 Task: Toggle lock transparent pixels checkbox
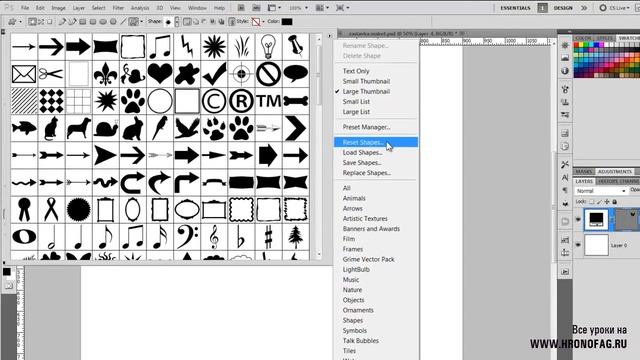[591, 202]
